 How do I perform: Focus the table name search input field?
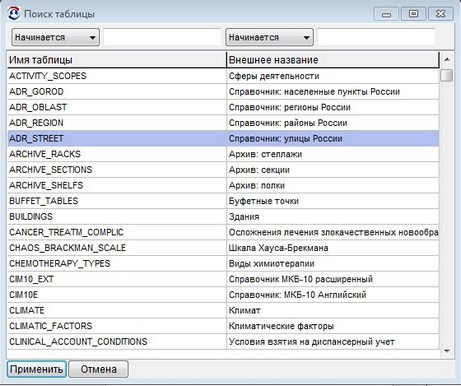pyautogui.click(x=162, y=37)
